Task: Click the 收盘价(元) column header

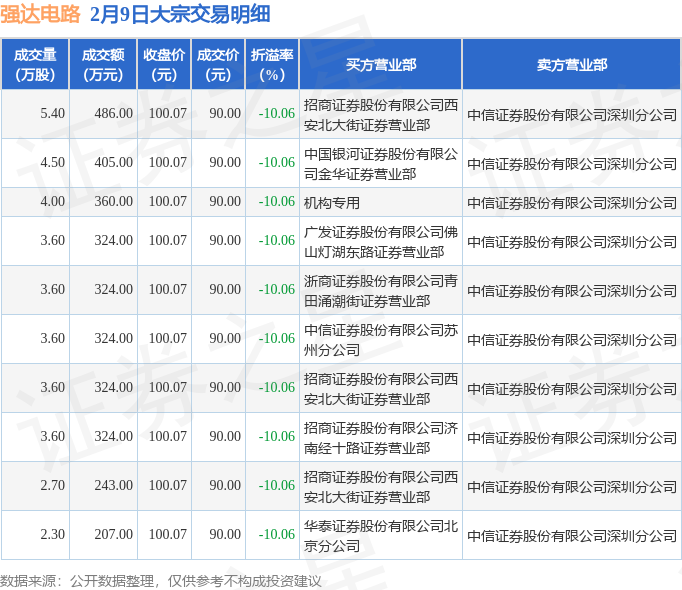Action: point(163,65)
